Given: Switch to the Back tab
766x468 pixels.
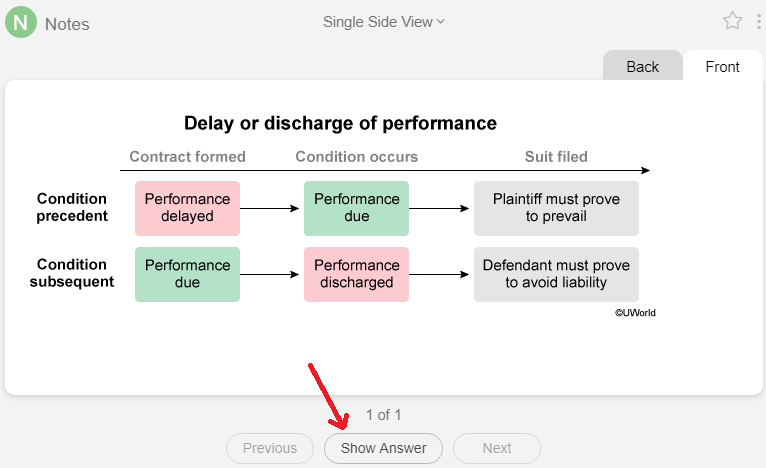Looking at the screenshot, I should coord(642,66).
